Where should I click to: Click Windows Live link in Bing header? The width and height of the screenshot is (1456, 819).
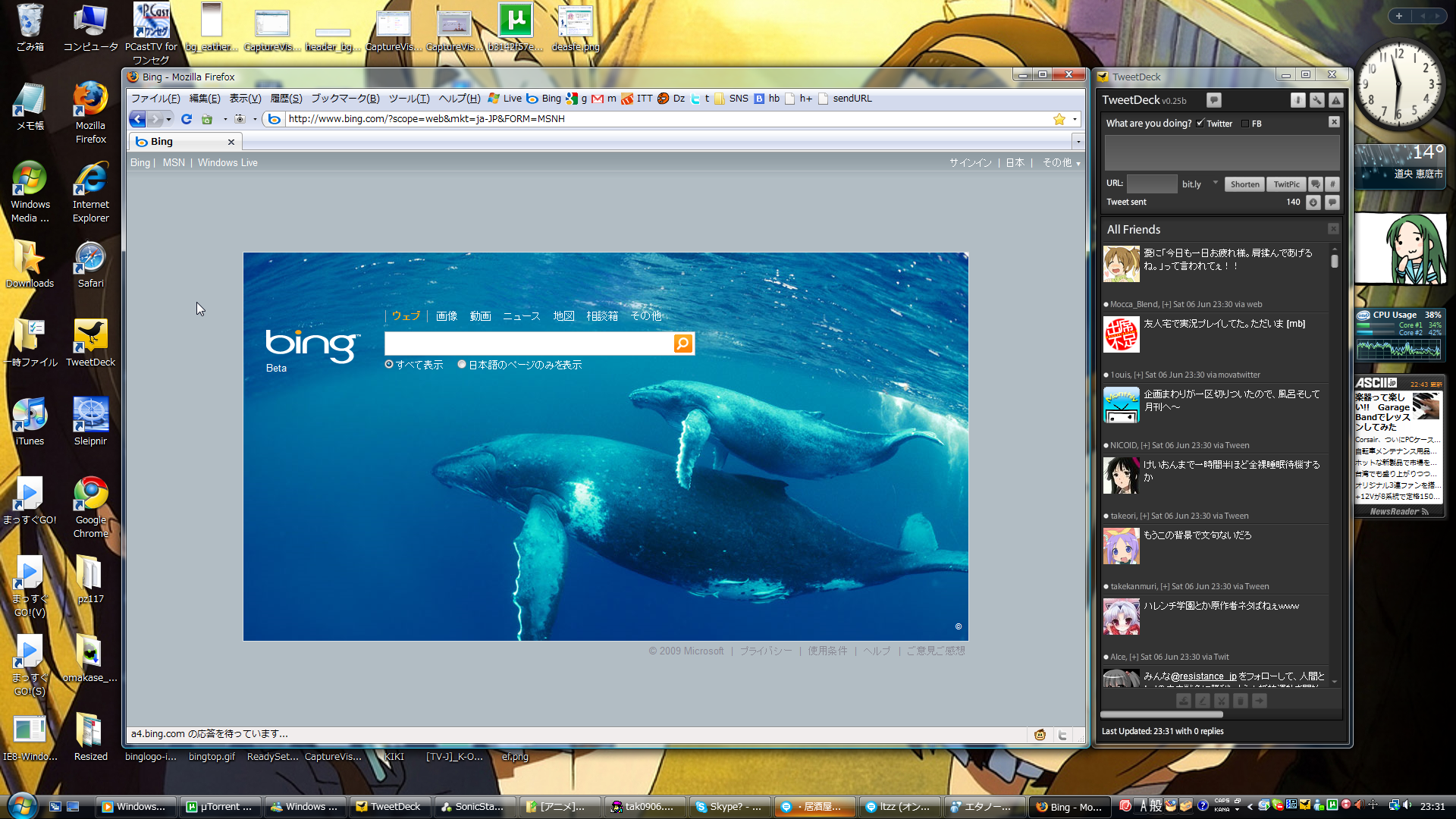(227, 163)
